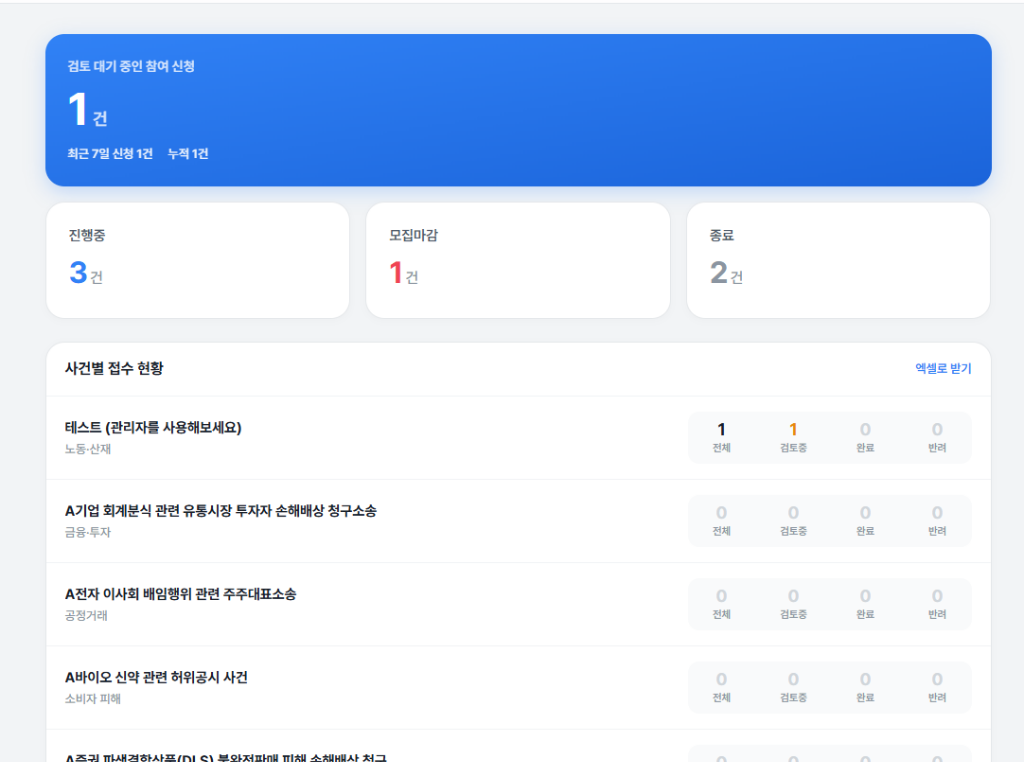Click 완료 count in A전자 이사회 row
Screen dimensions: 1024x762
865,603
